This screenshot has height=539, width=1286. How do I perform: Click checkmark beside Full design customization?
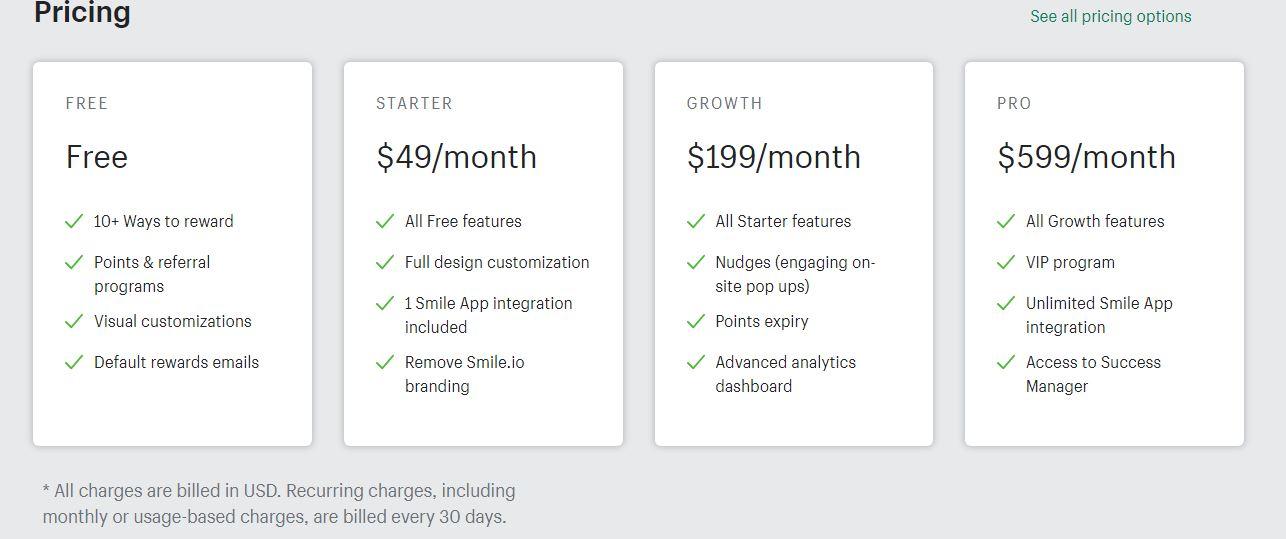385,262
